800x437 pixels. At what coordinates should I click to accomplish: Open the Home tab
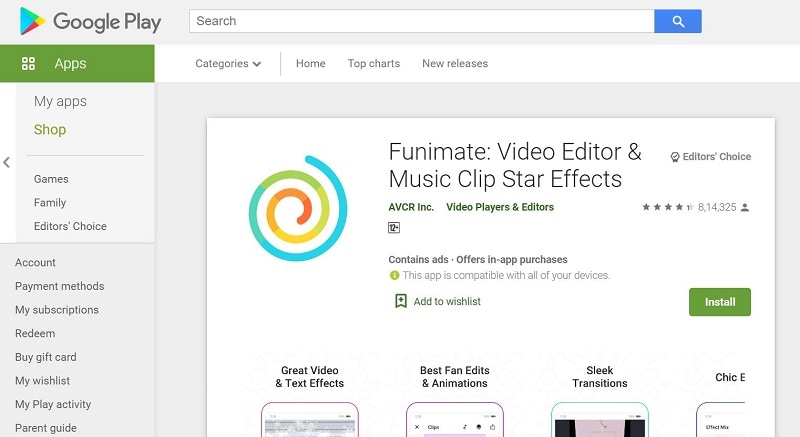click(x=310, y=63)
